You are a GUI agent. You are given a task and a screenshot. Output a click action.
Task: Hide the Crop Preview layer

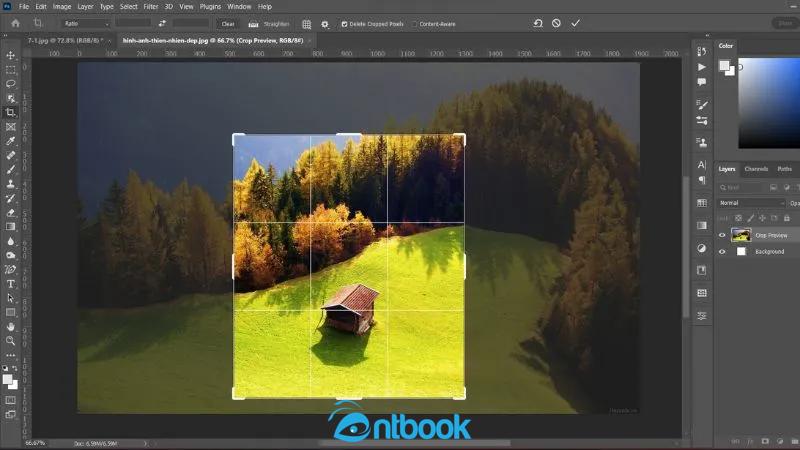722,235
